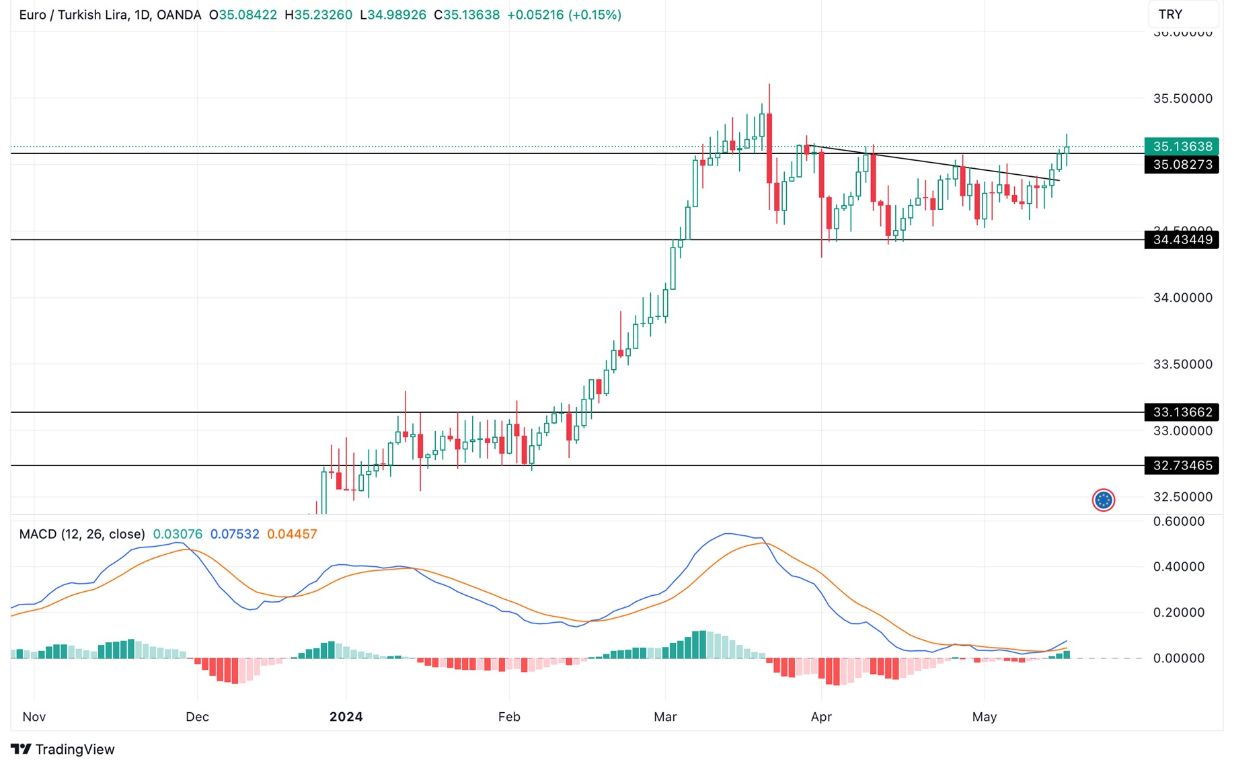The width and height of the screenshot is (1234, 768).
Task: Click the Mar label on the time axis
Action: (664, 717)
